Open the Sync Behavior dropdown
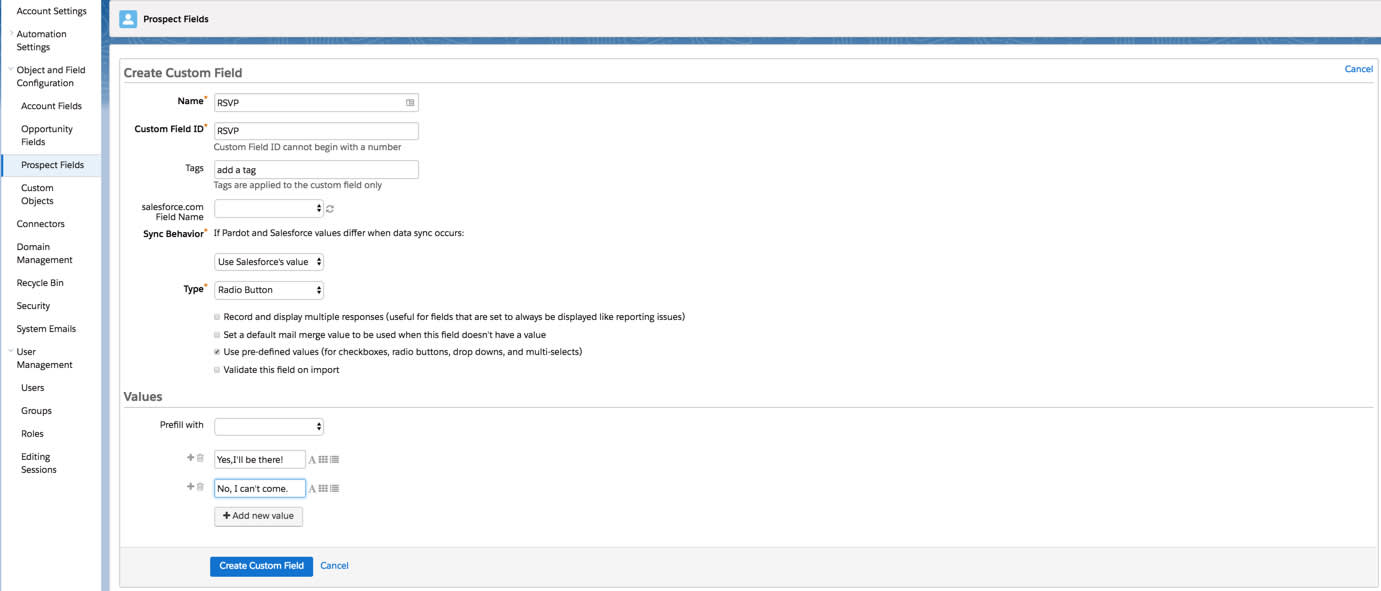The image size is (1381, 591). click(269, 262)
